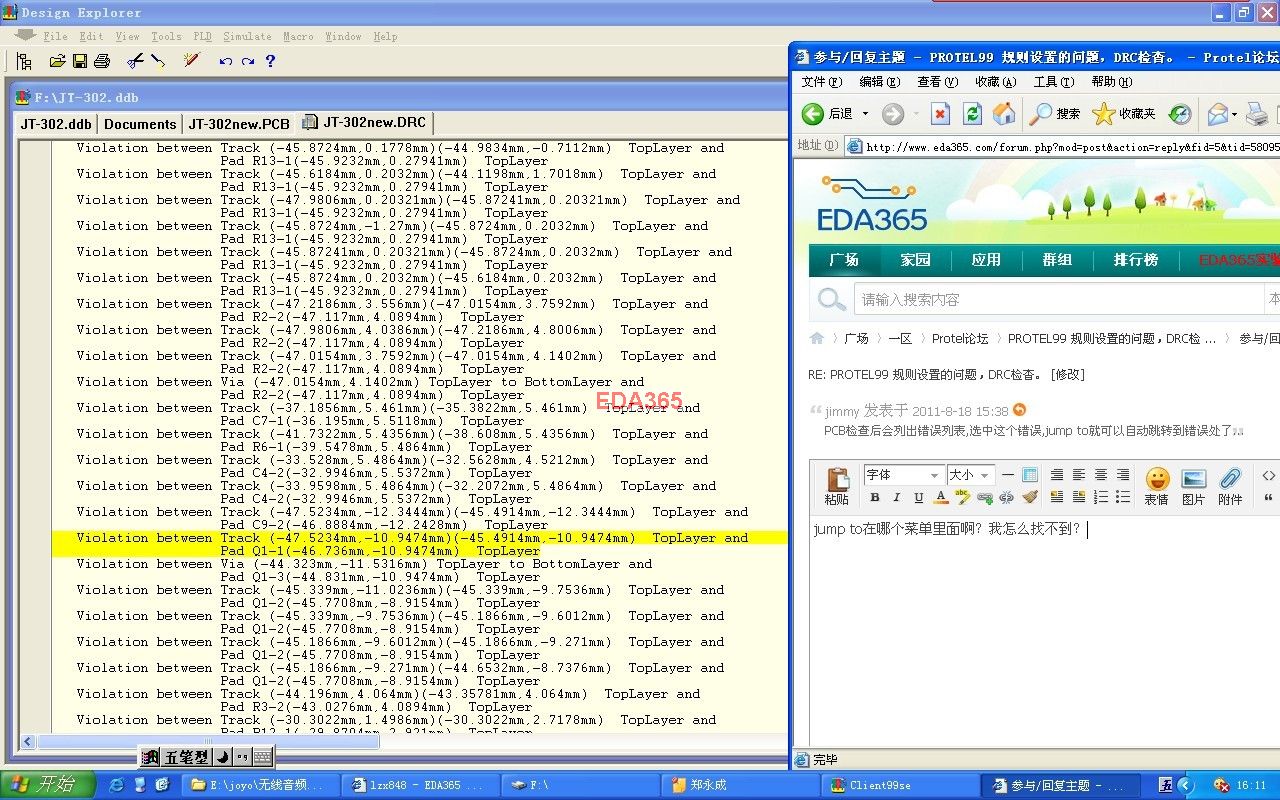Insert ordered numbered list in the editor
The width and height of the screenshot is (1280, 800).
1101,497
